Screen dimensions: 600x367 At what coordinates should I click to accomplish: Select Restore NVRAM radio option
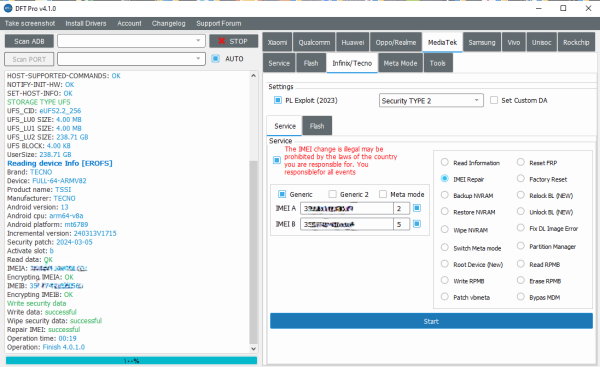pos(444,212)
